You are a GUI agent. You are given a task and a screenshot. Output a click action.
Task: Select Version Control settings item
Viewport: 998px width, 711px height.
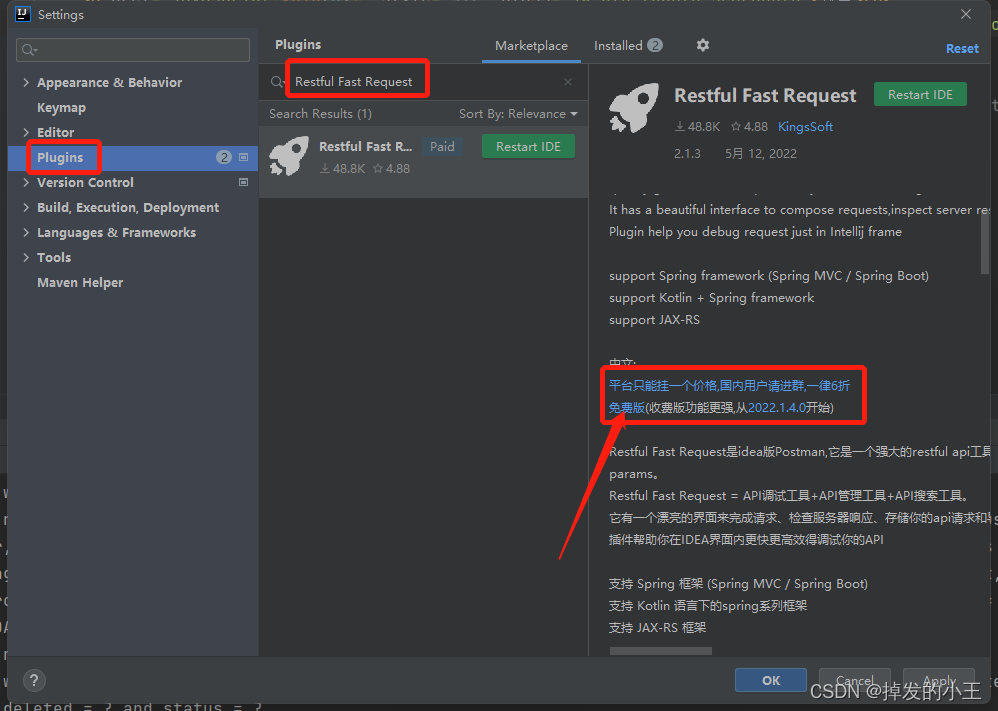tap(85, 182)
